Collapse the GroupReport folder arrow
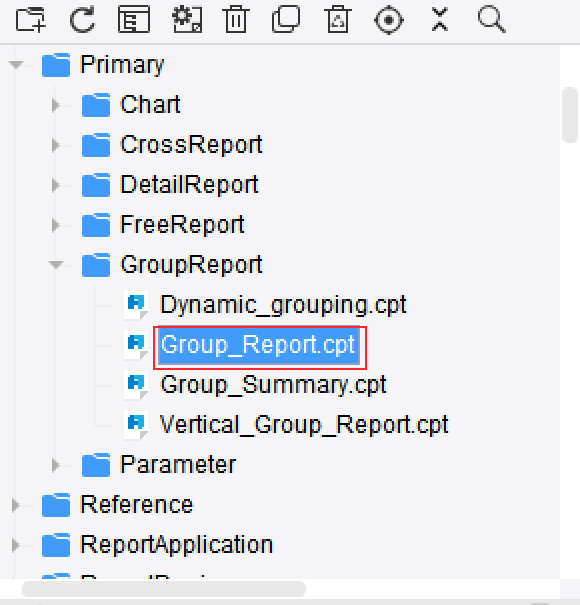Image resolution: width=580 pixels, height=605 pixels. coord(56,264)
